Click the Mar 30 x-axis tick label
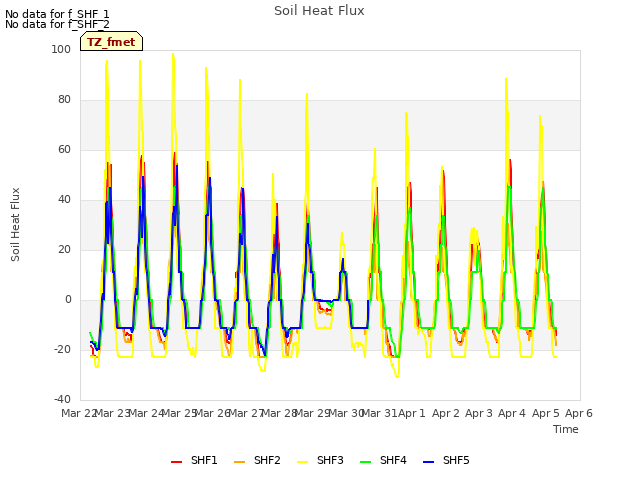The image size is (640, 480). pos(346,413)
